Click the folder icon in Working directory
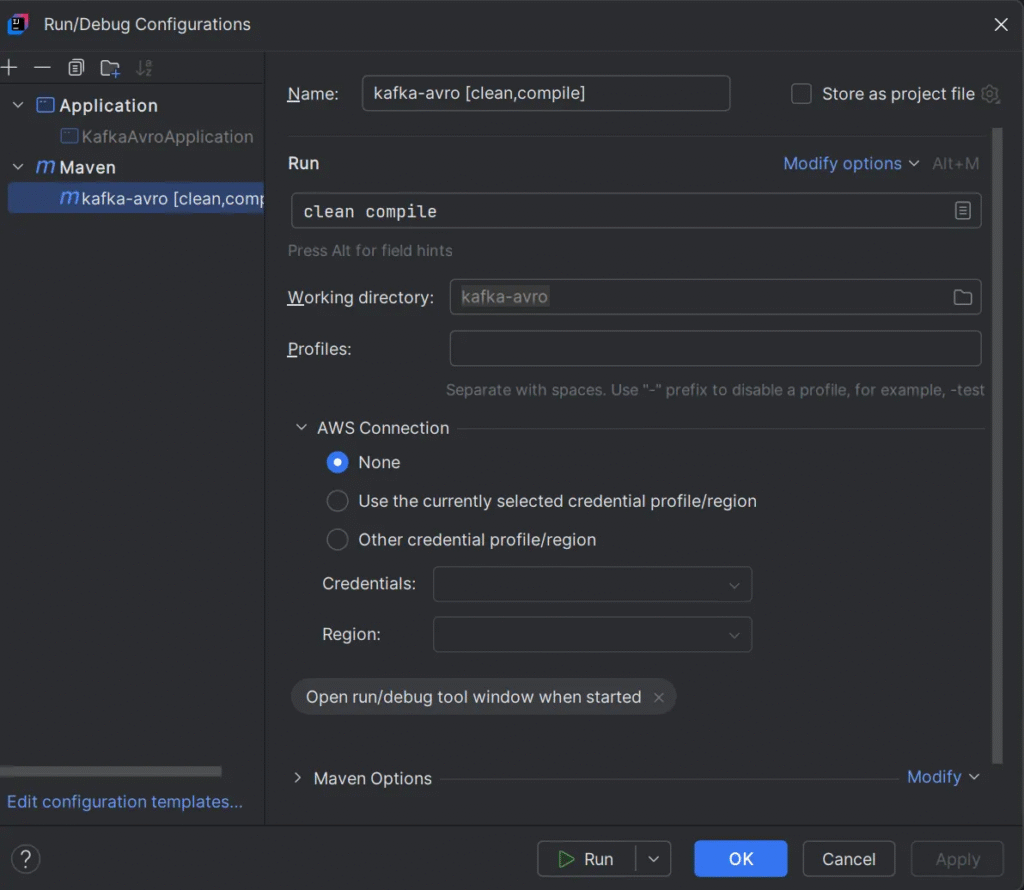This screenshot has width=1024, height=890. tap(962, 297)
